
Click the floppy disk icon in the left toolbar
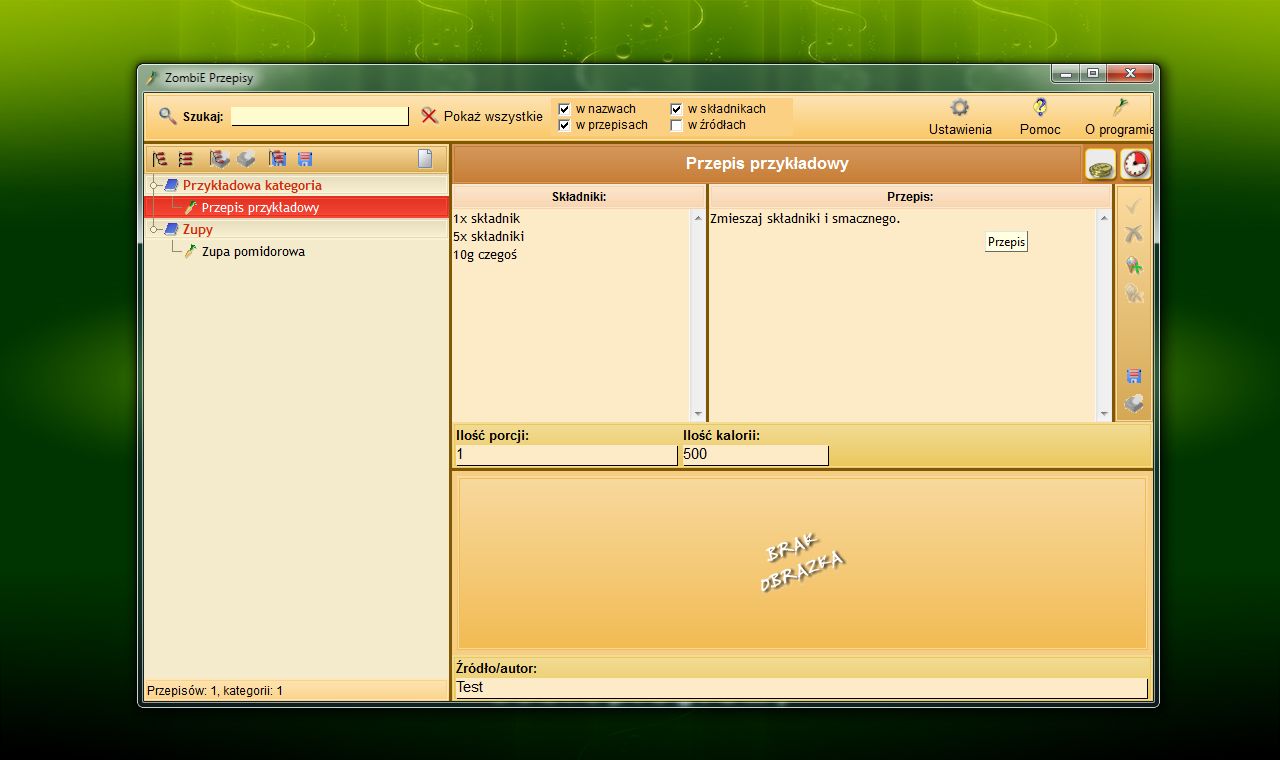point(305,159)
